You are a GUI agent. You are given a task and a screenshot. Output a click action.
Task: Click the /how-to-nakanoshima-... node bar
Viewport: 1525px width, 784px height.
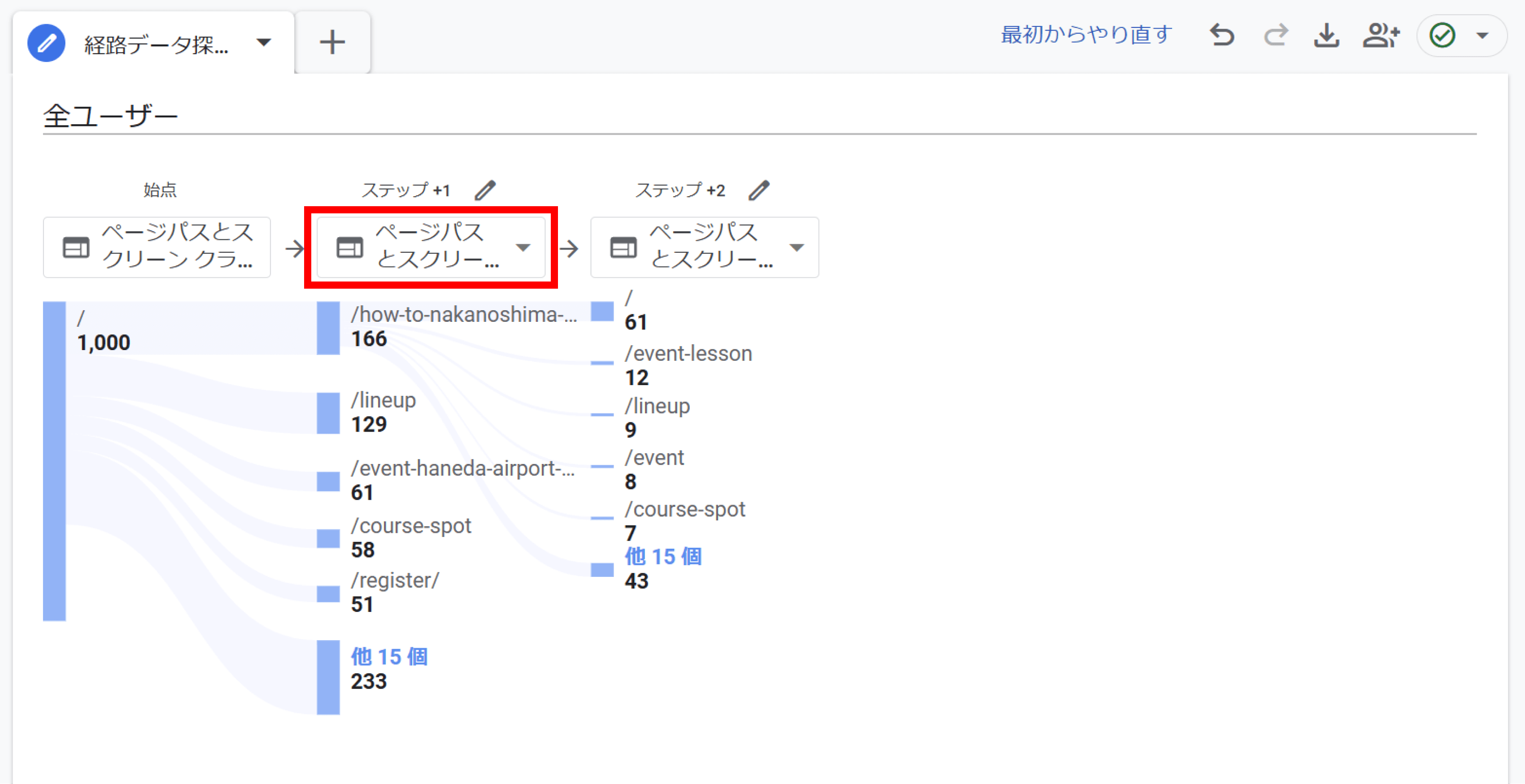328,328
